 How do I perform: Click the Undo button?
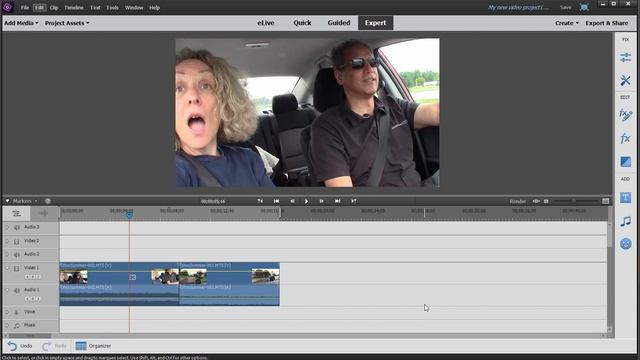click(x=20, y=346)
